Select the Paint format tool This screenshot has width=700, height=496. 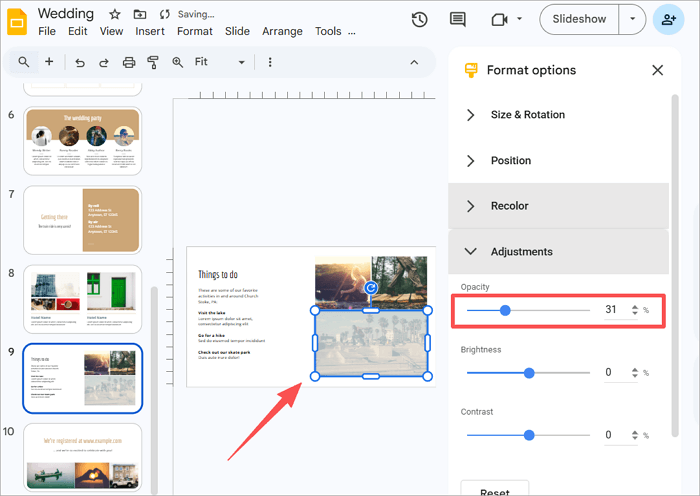click(153, 63)
